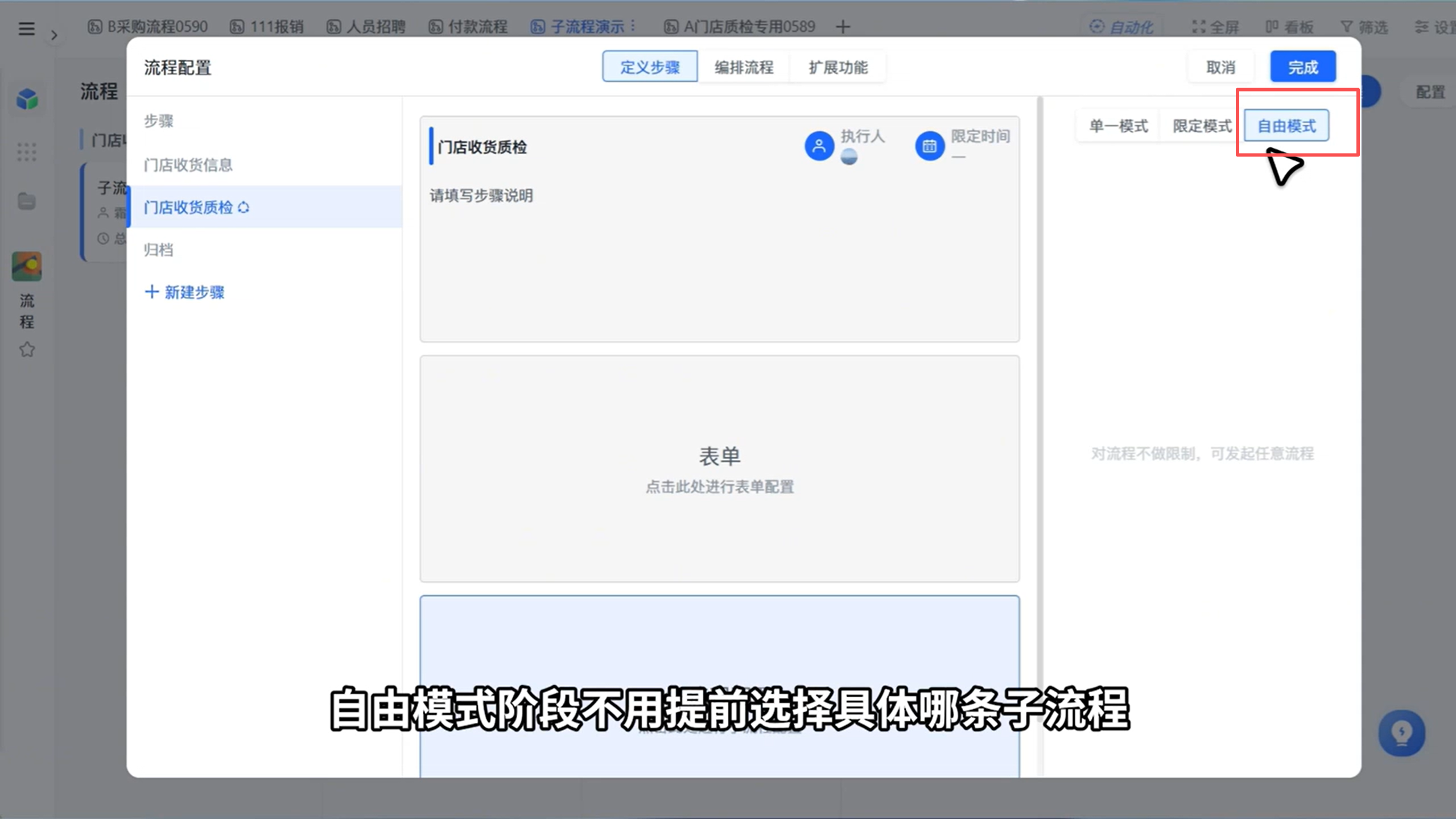Image resolution: width=1456 pixels, height=819 pixels.
Task: Open the 人员招聘 tab
Action: pyautogui.click(x=366, y=26)
